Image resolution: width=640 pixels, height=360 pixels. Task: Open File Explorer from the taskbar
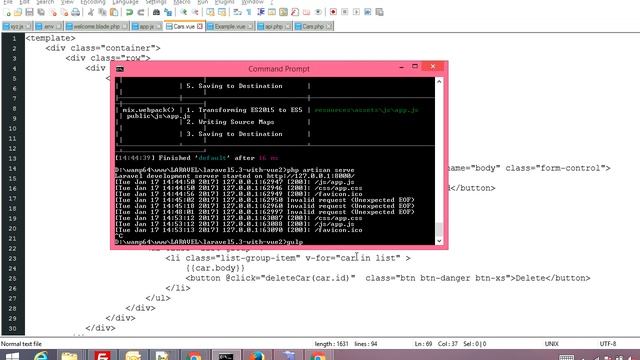pyautogui.click(x=70, y=356)
